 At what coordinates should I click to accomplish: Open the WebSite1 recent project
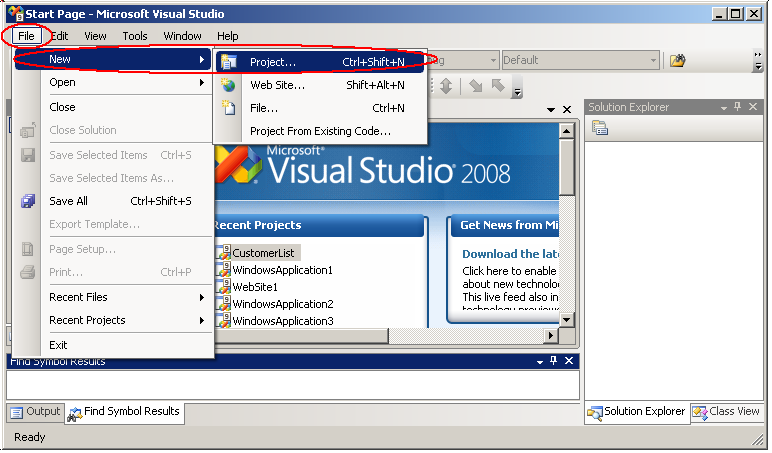tap(255, 287)
